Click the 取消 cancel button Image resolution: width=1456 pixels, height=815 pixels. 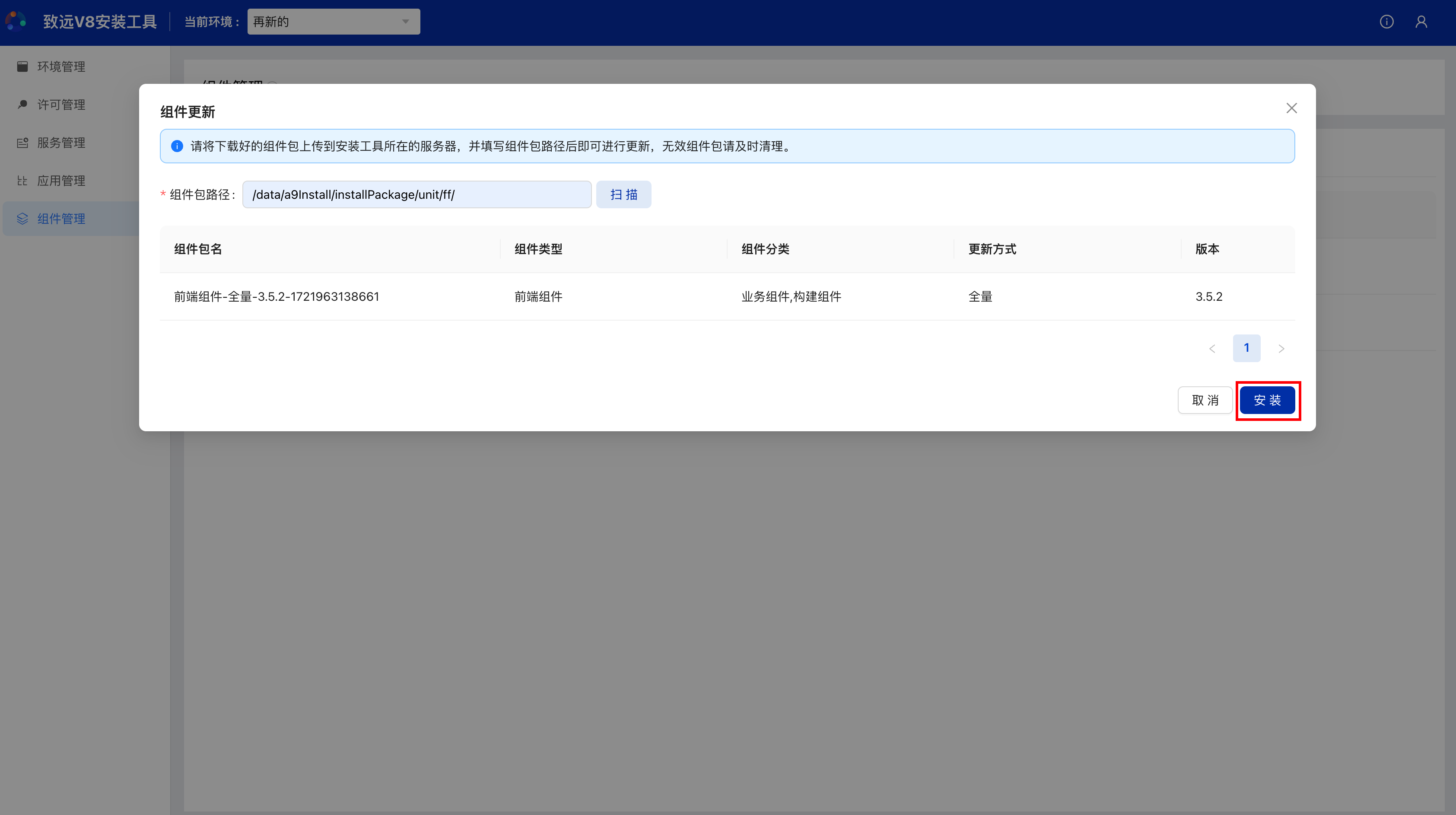[1205, 400]
